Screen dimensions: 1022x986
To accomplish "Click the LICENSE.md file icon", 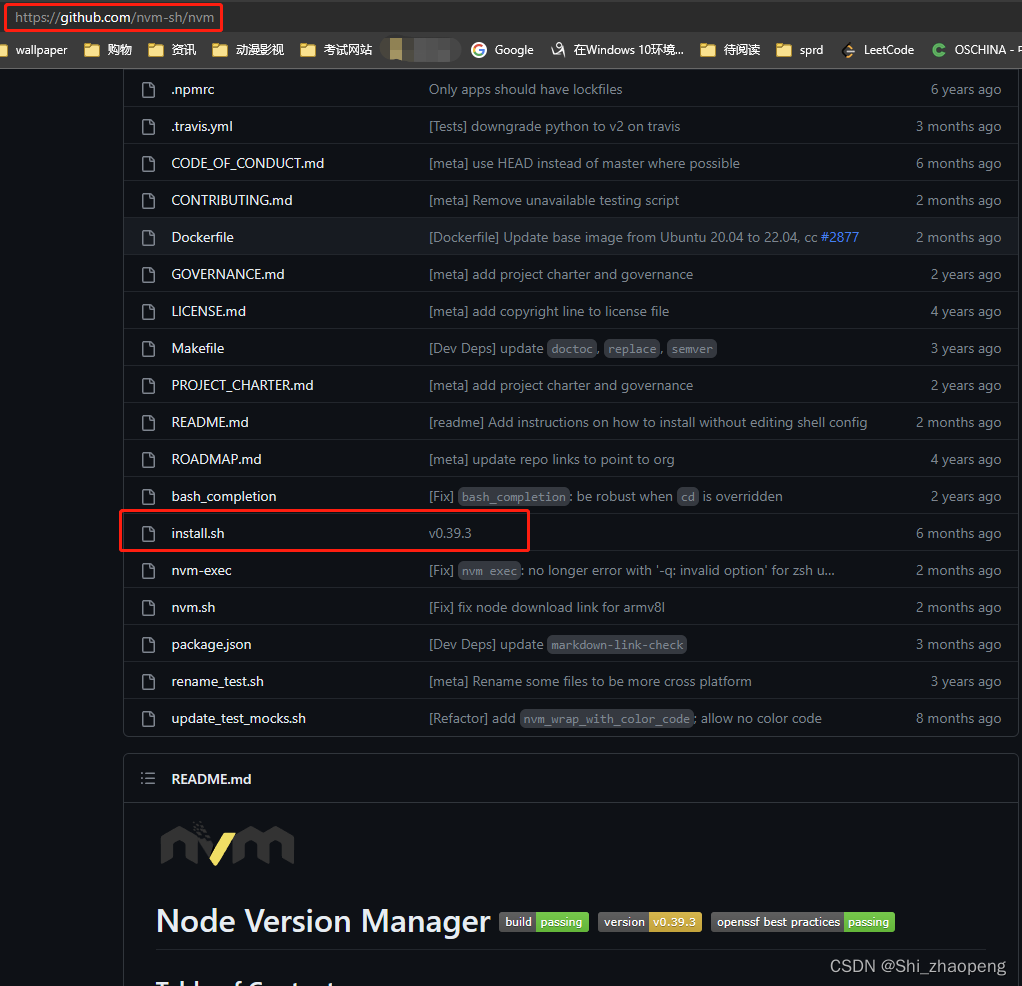I will click(149, 312).
